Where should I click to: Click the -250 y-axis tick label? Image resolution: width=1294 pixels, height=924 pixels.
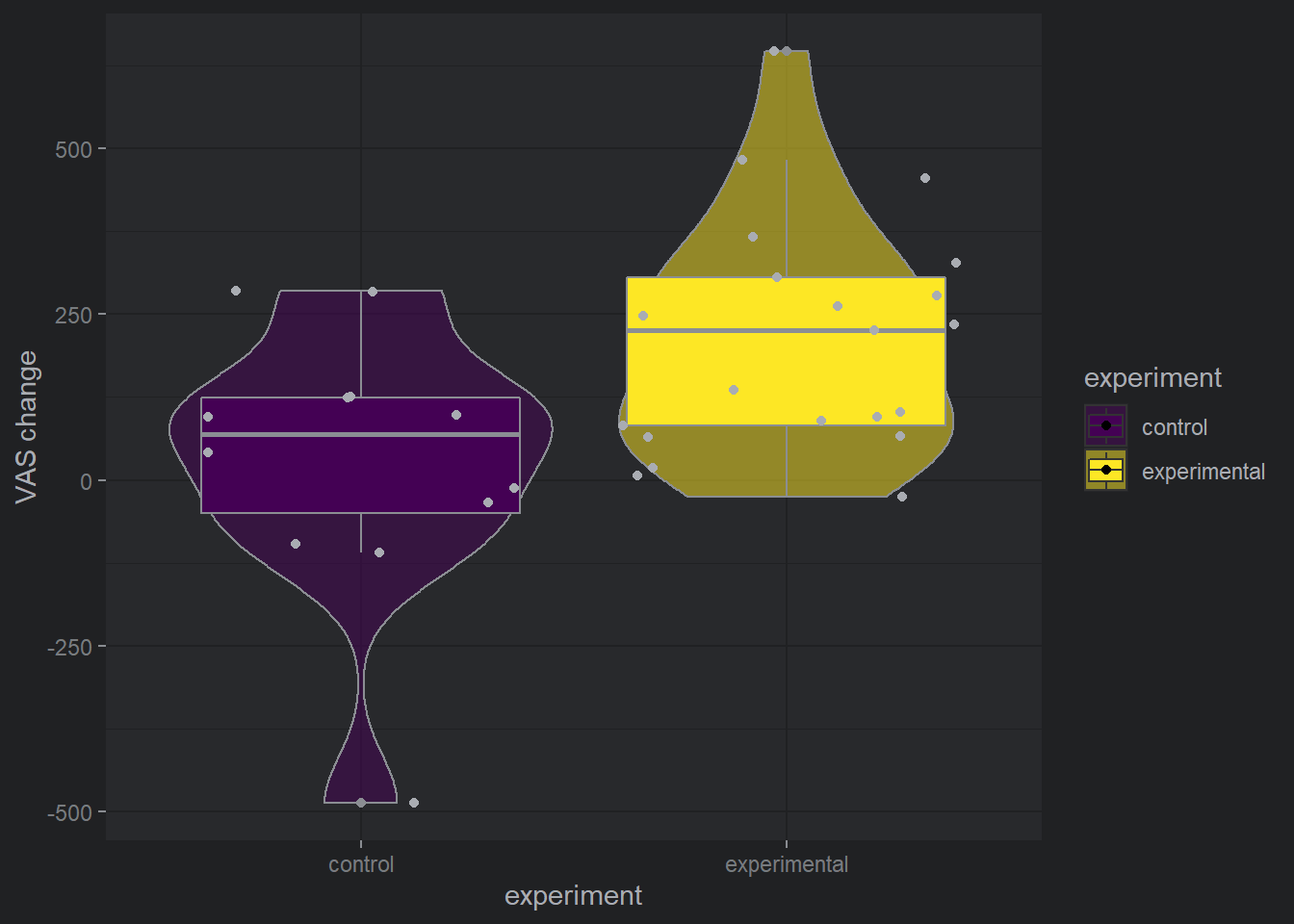70,647
